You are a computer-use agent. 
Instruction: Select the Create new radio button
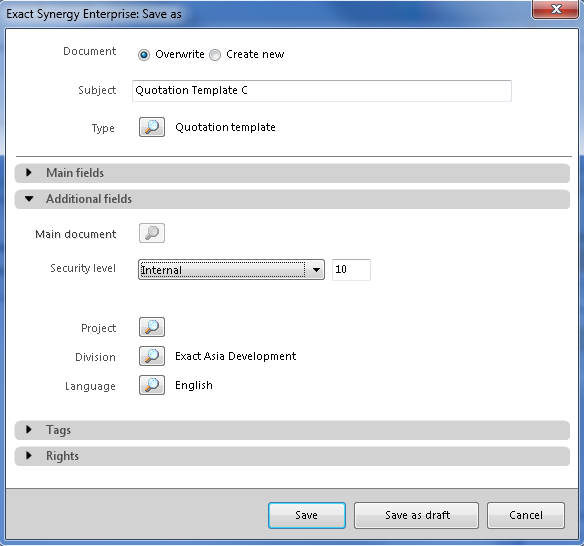(215, 55)
